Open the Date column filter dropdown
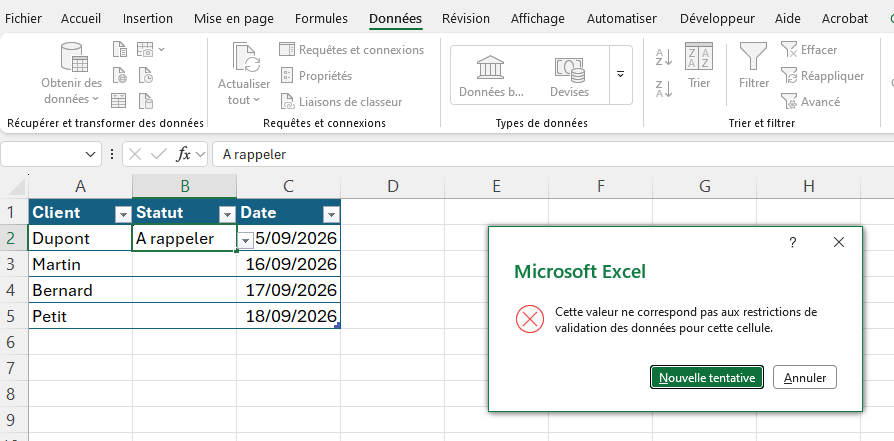The image size is (894, 441). (x=331, y=215)
